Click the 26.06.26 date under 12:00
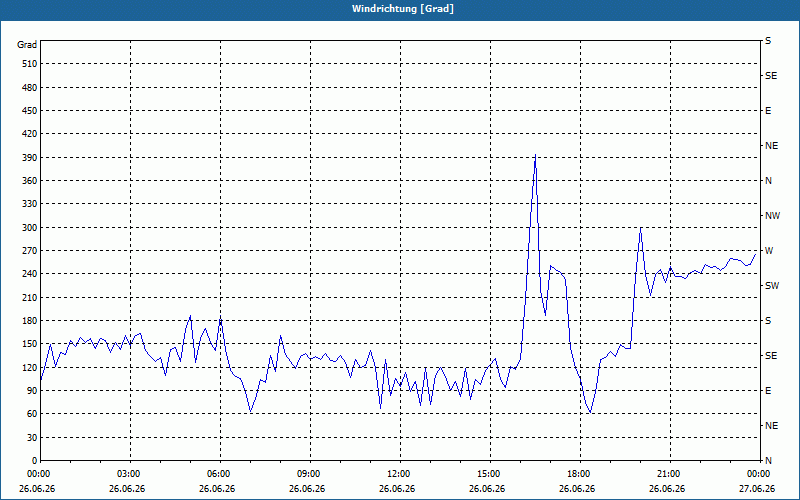 click(397, 489)
